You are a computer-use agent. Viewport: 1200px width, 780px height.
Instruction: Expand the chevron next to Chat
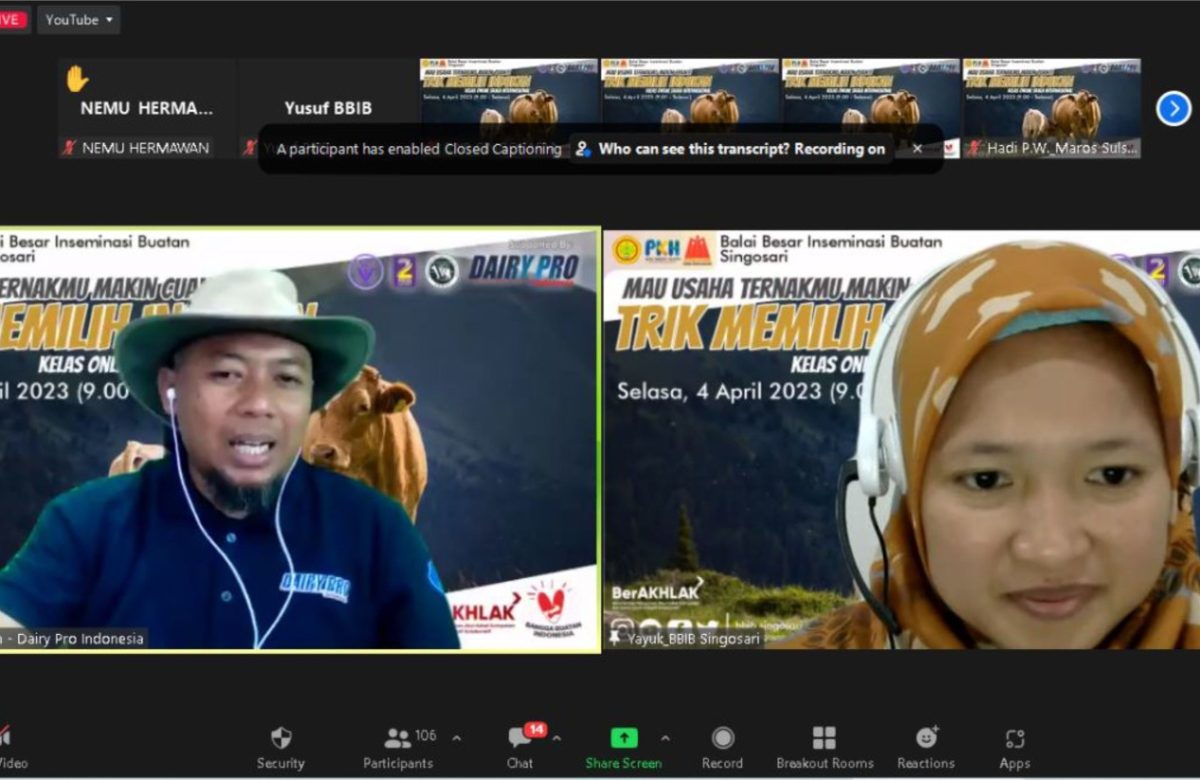pos(557,739)
